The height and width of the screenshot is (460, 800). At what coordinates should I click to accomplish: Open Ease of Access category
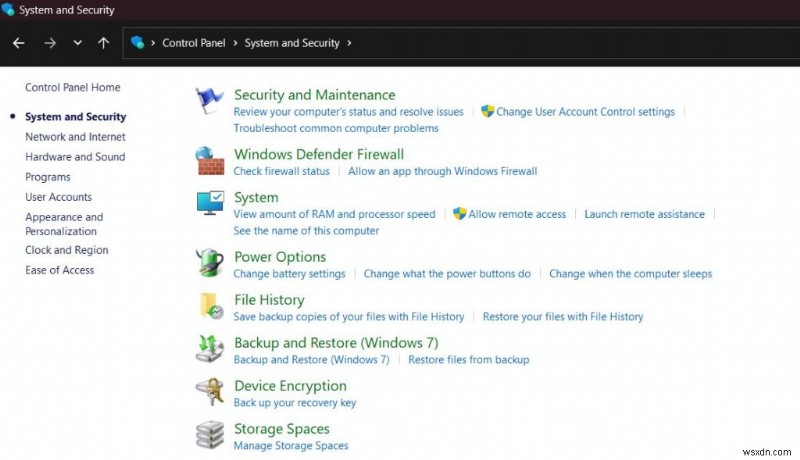point(60,270)
